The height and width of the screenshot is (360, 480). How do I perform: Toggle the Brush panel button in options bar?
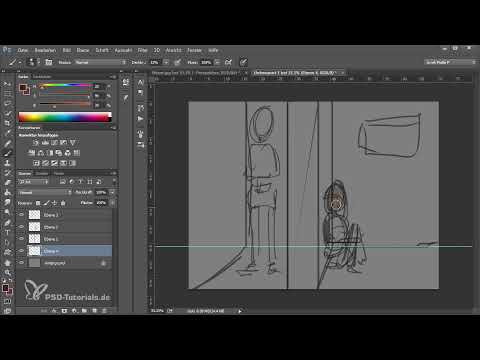[49, 62]
